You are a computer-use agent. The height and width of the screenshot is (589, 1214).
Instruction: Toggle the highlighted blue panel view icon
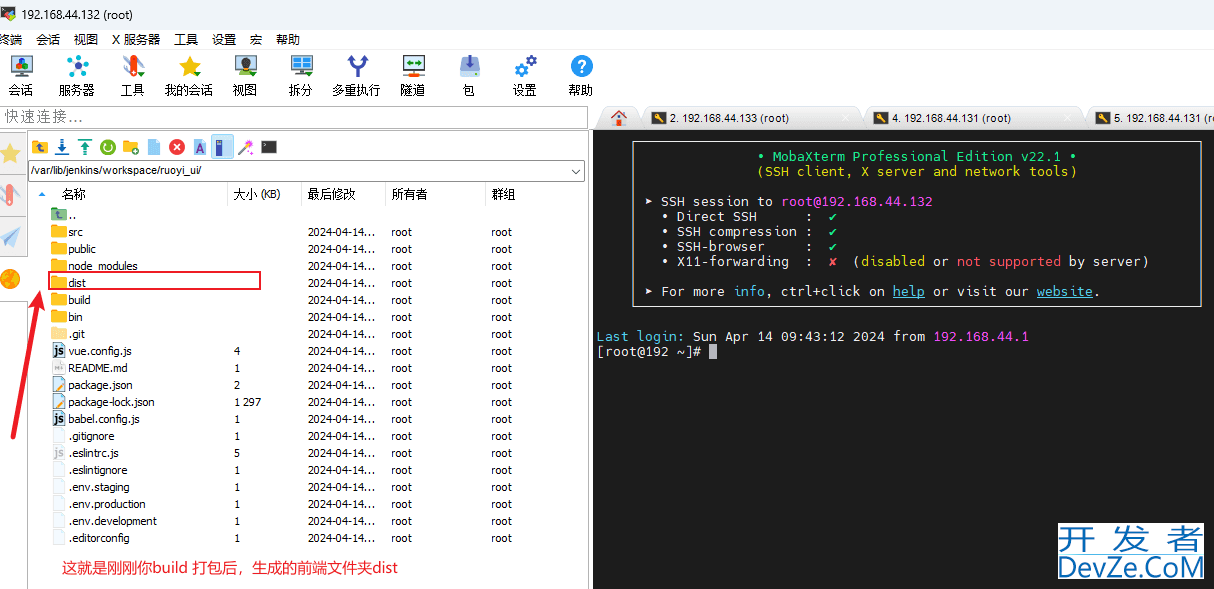(x=222, y=147)
